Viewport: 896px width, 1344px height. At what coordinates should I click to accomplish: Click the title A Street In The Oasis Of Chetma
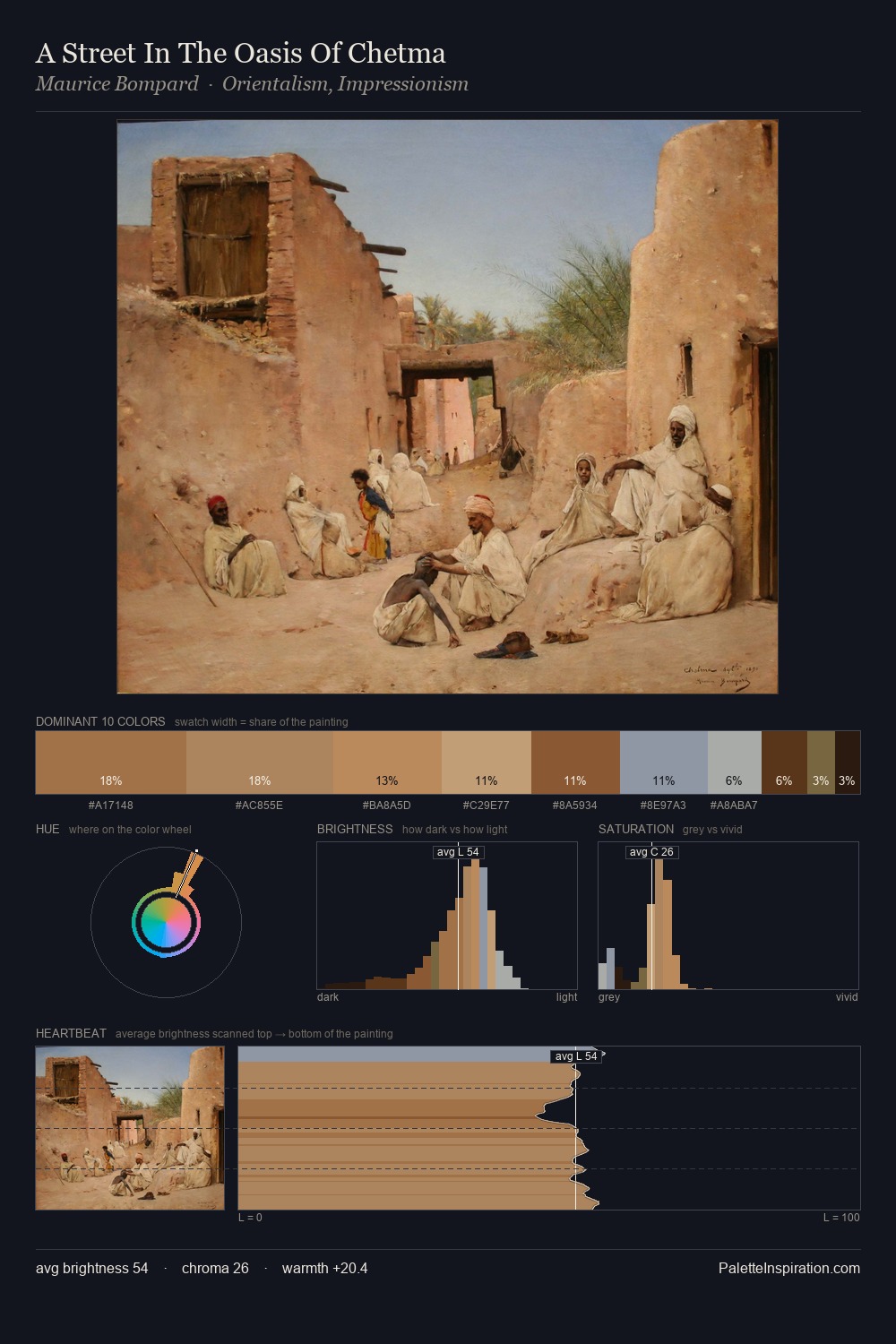coord(240,54)
